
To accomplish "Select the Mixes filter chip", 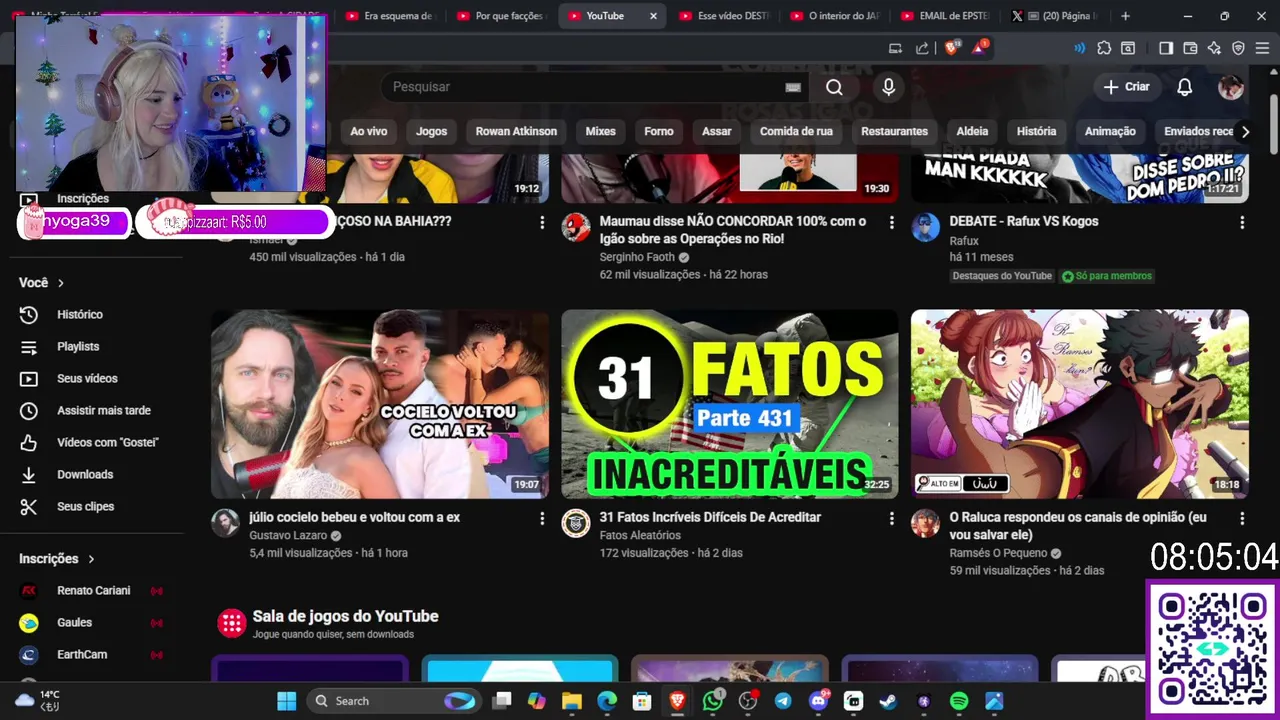I will coord(600,131).
